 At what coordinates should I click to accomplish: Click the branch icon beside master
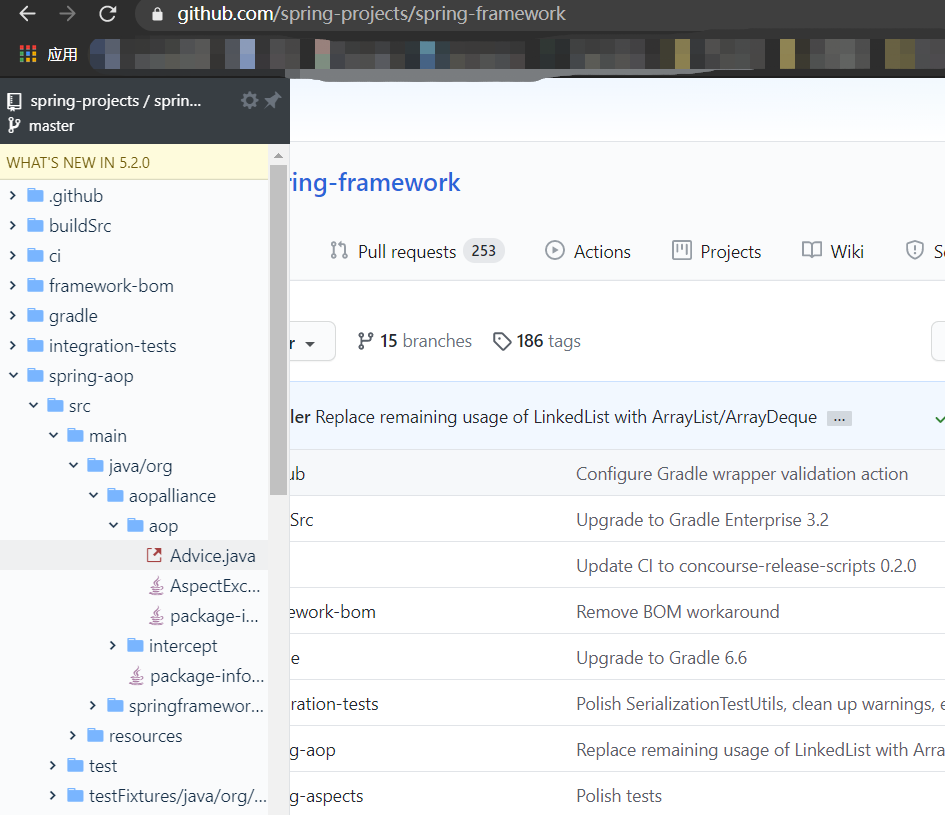pos(14,125)
